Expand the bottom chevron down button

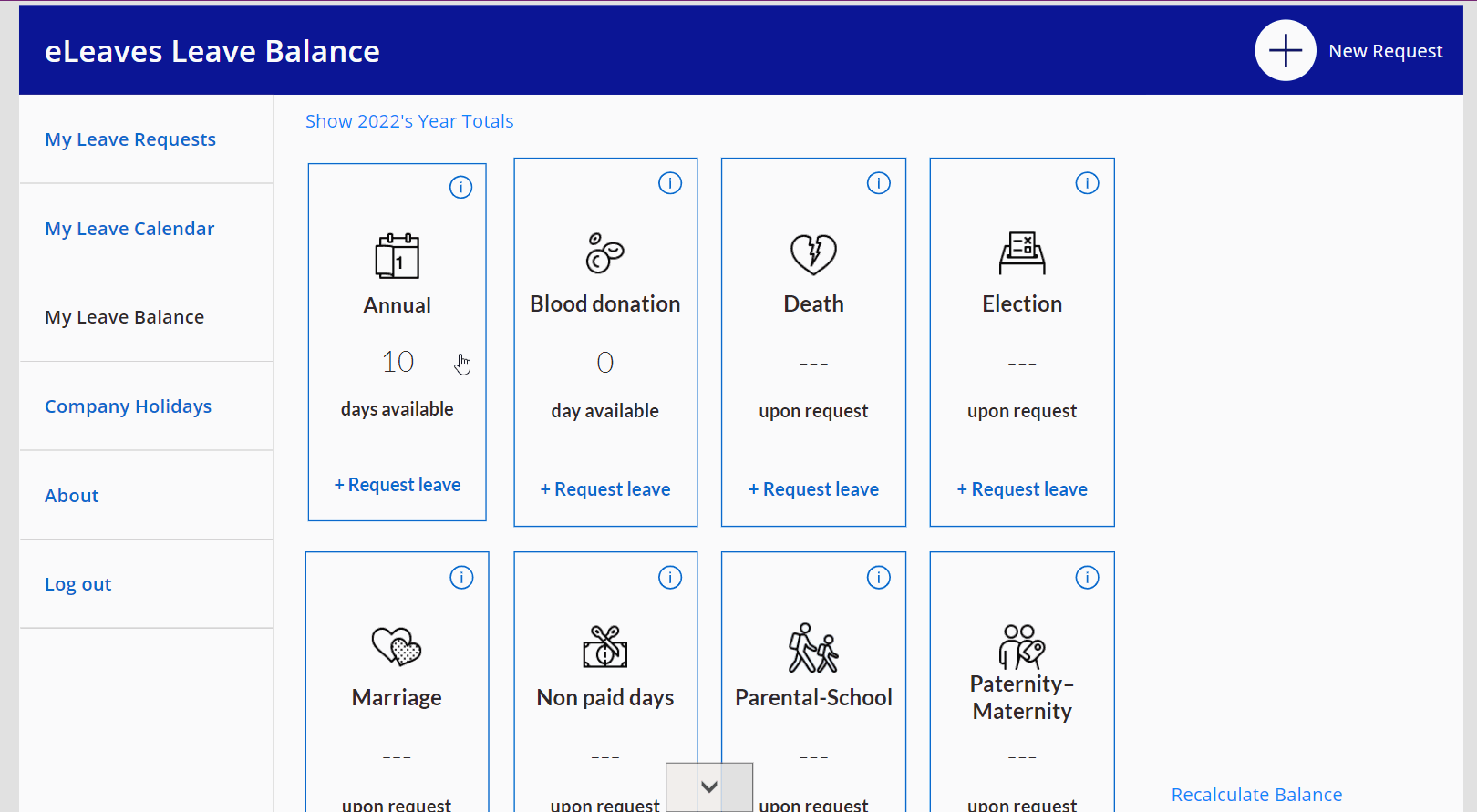[709, 786]
